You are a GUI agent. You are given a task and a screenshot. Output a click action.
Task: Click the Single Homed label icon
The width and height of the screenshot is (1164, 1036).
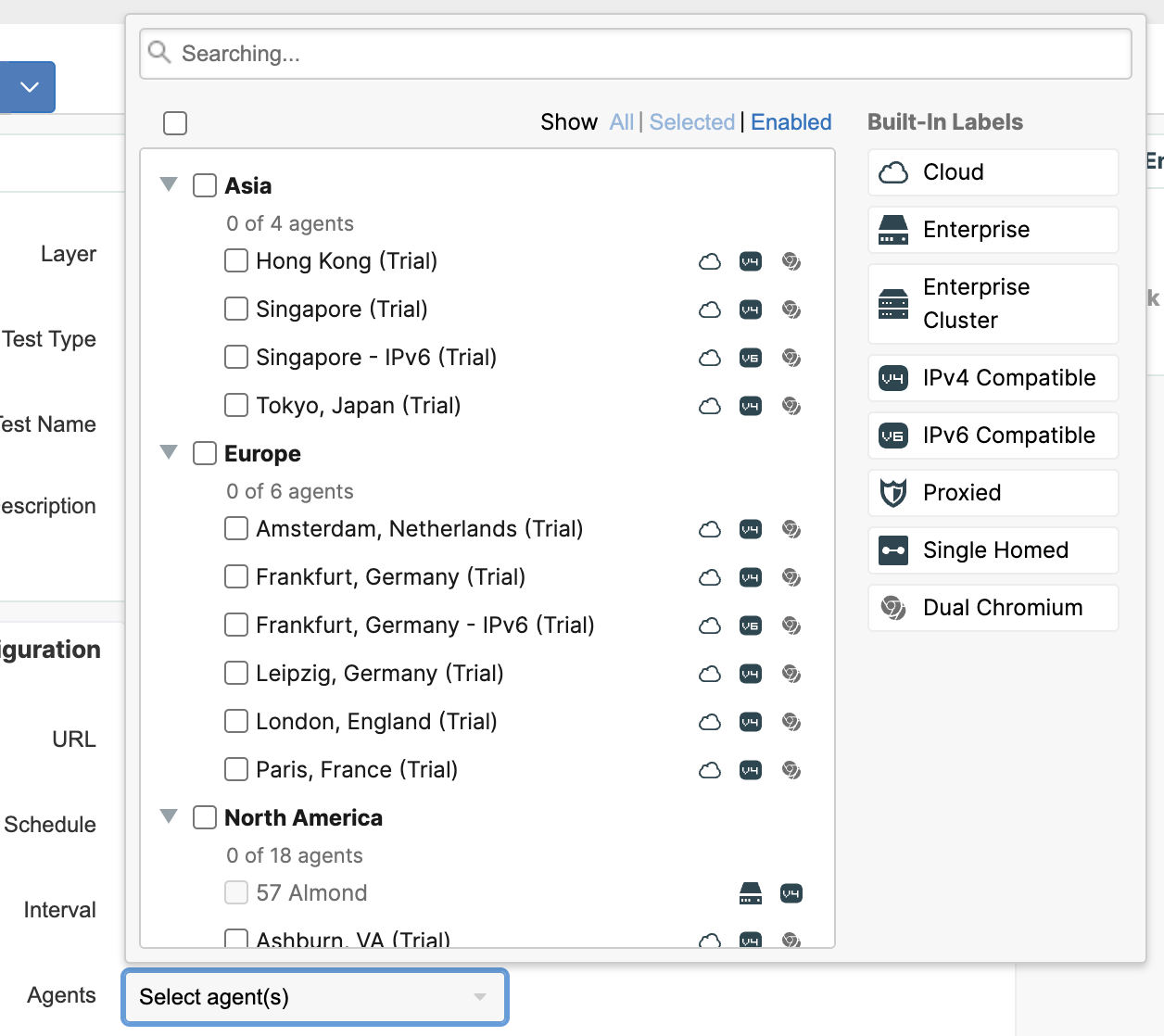[893, 550]
